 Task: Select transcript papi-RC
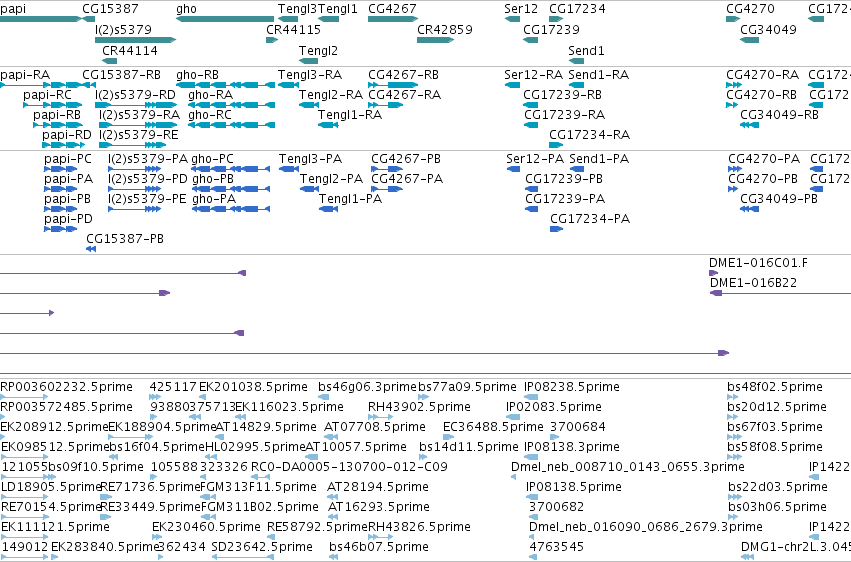(x=53, y=105)
